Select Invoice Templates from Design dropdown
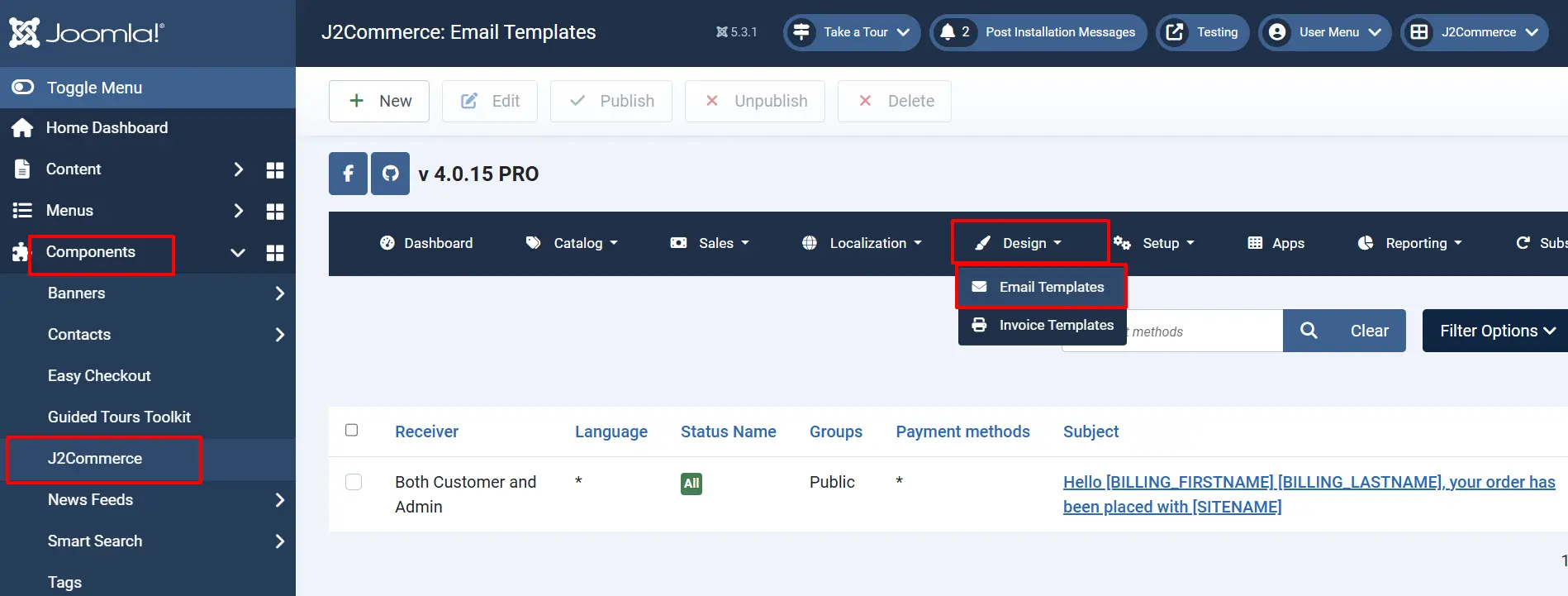Image resolution: width=1568 pixels, height=596 pixels. point(1043,325)
